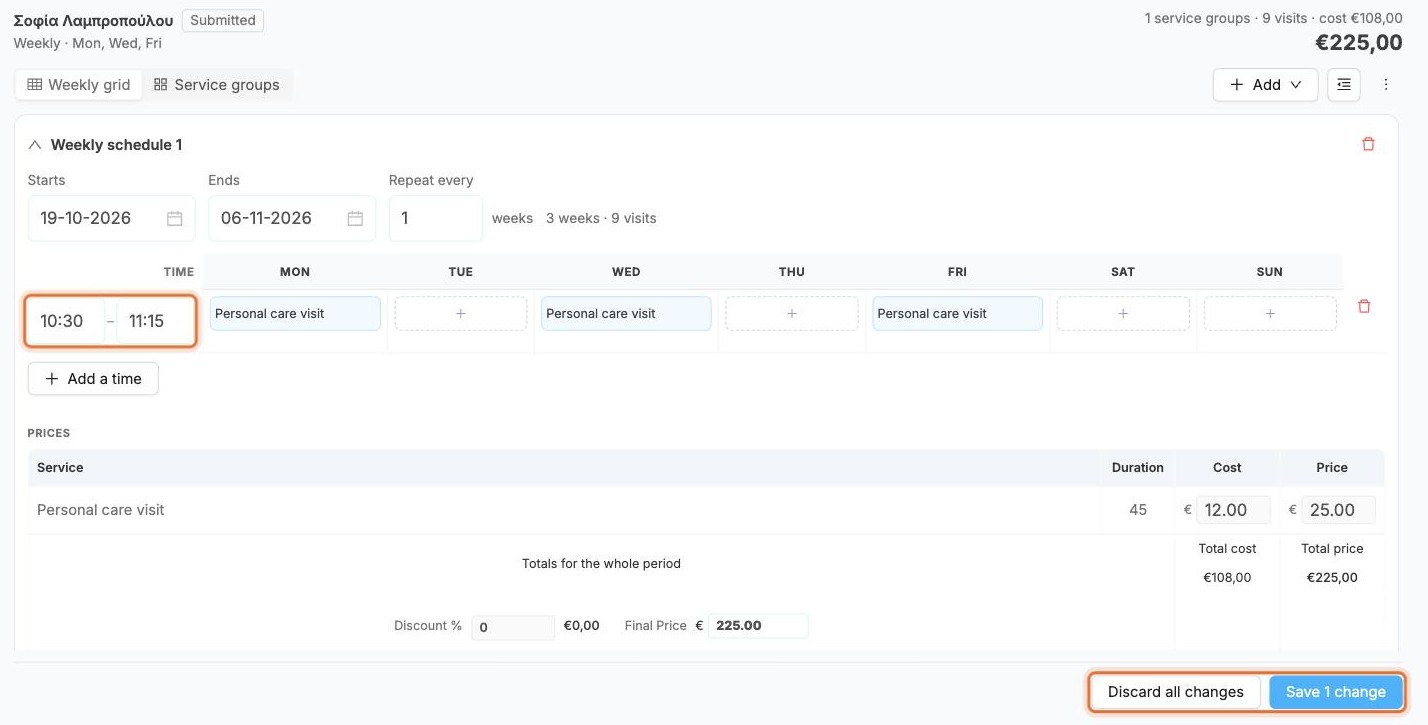Edit the Final Price field
This screenshot has width=1428, height=725.
[x=758, y=626]
